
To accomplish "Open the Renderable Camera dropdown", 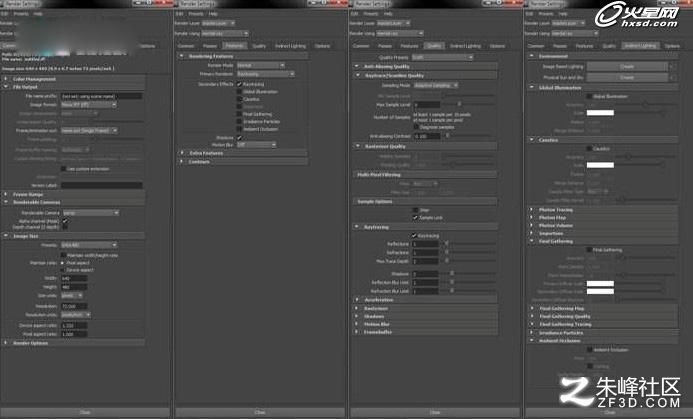I will point(91,213).
